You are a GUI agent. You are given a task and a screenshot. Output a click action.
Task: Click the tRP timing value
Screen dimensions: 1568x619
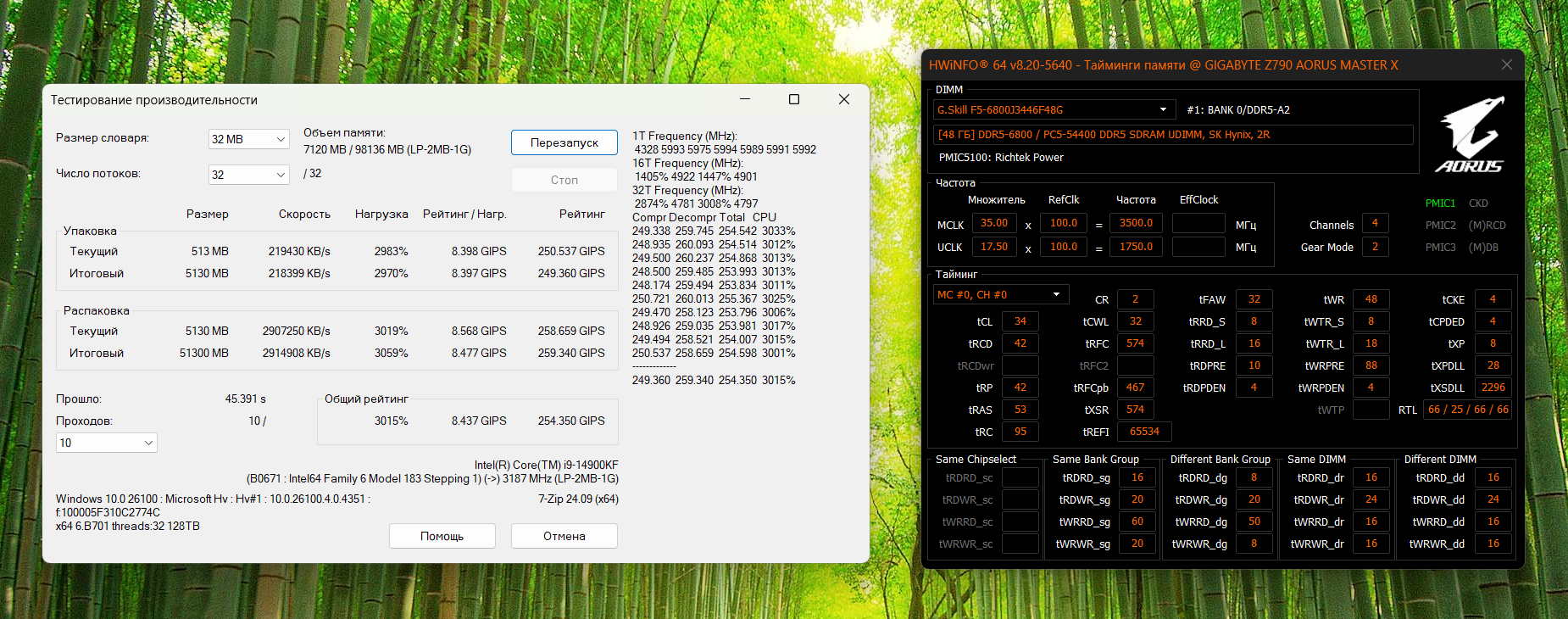[1020, 388]
